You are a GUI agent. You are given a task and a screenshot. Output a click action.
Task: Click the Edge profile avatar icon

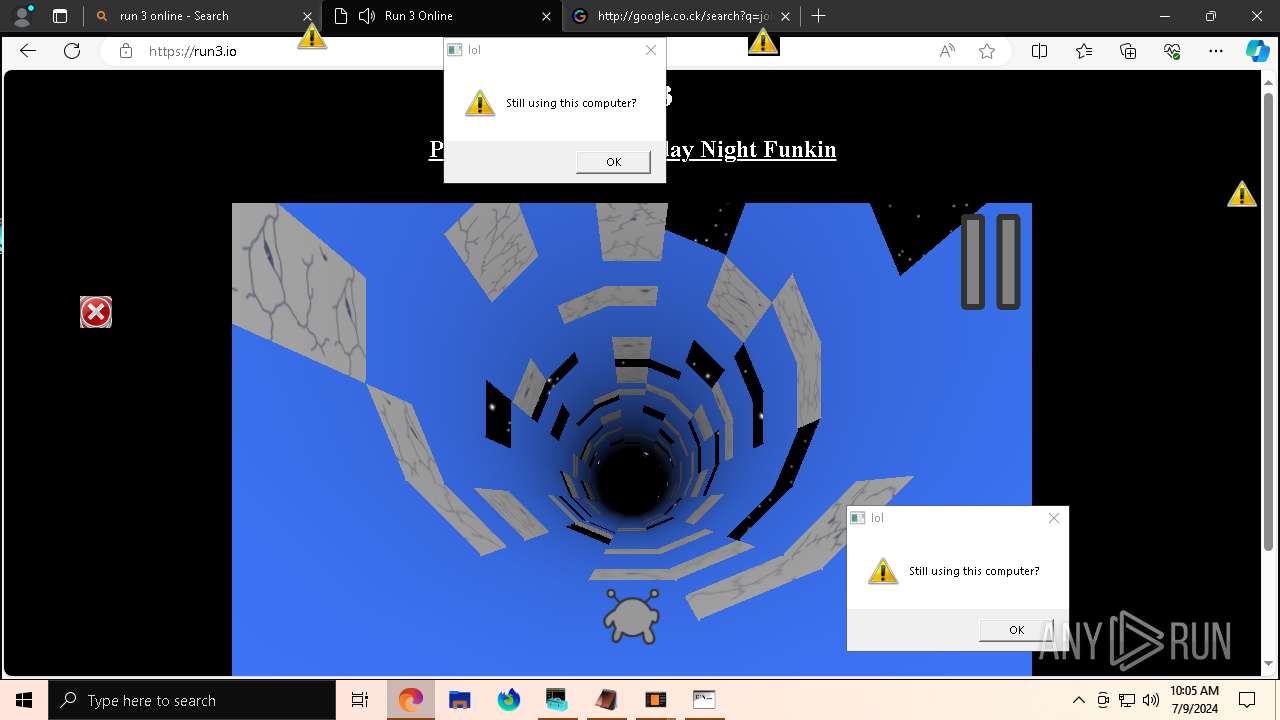coord(22,16)
